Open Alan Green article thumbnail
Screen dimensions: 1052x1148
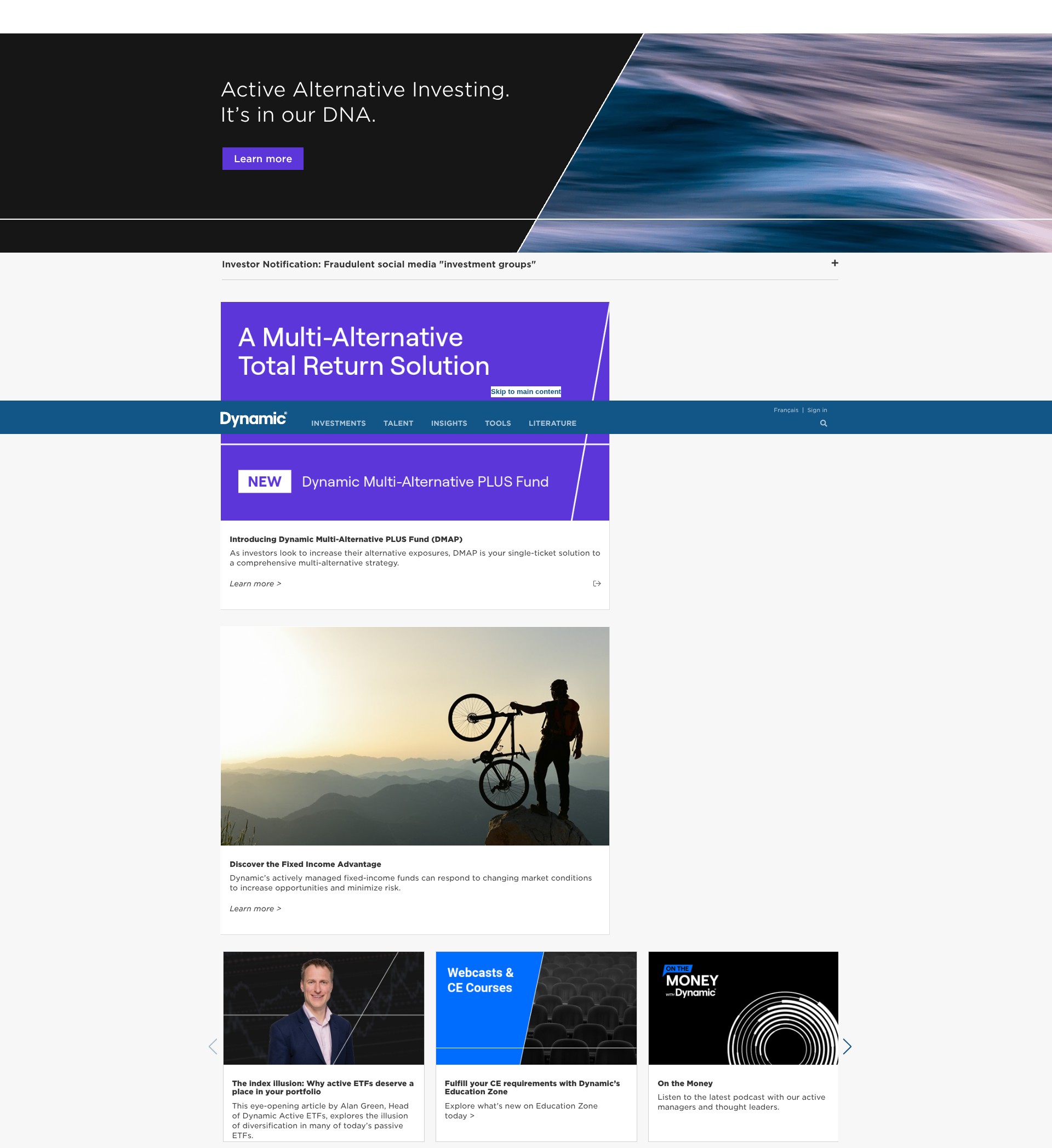click(323, 1008)
